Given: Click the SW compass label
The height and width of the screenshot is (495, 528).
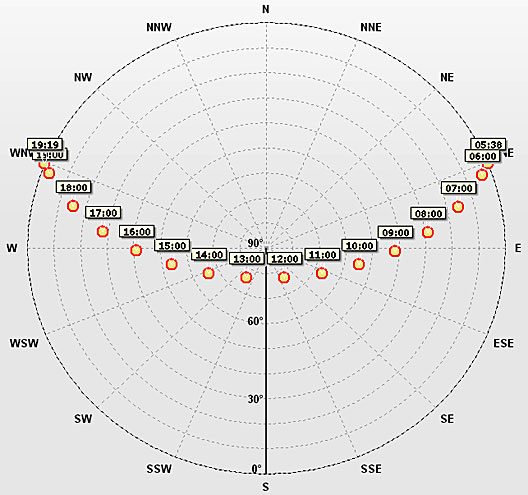Looking at the screenshot, I should click(83, 419).
